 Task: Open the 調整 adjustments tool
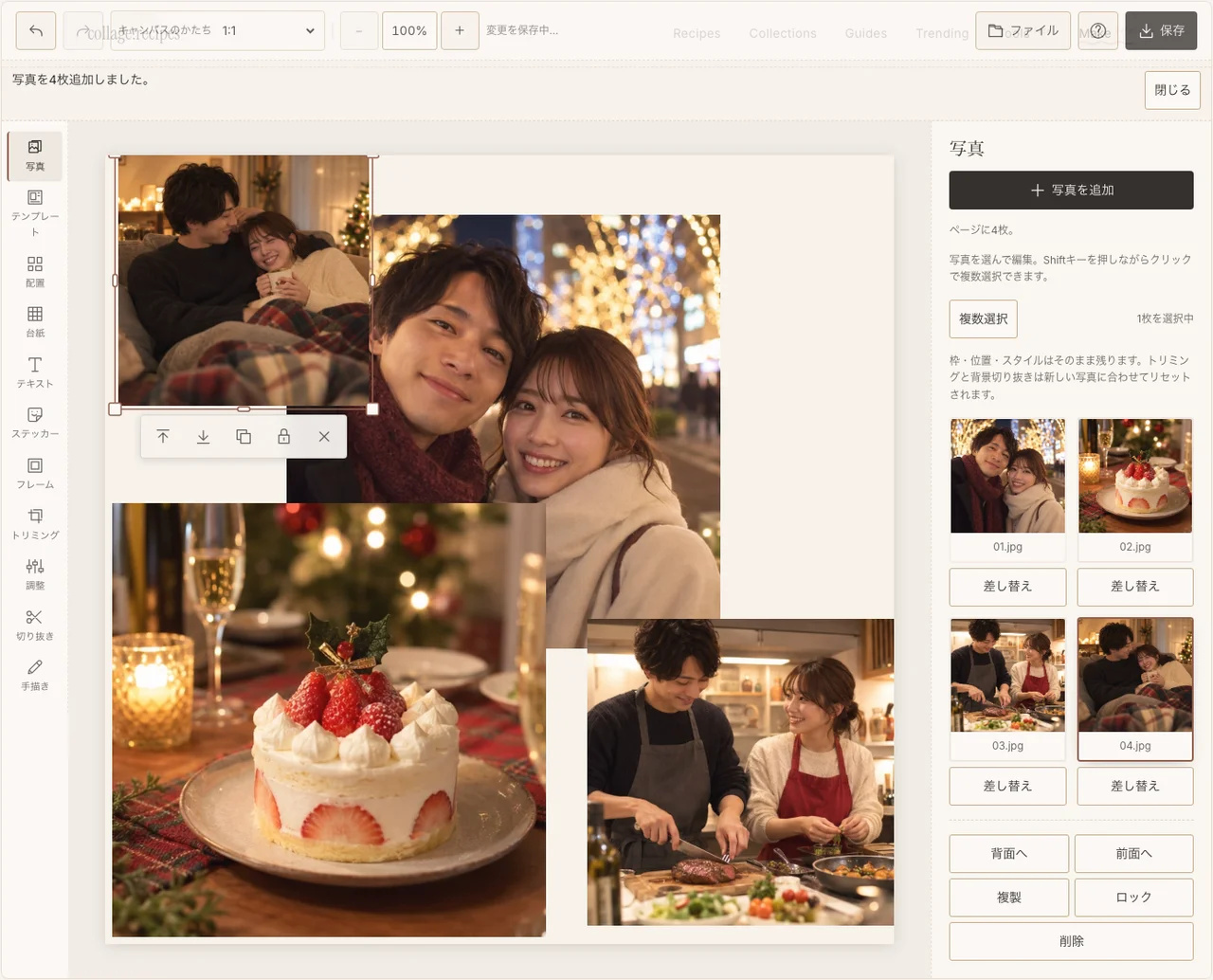pos(35,574)
